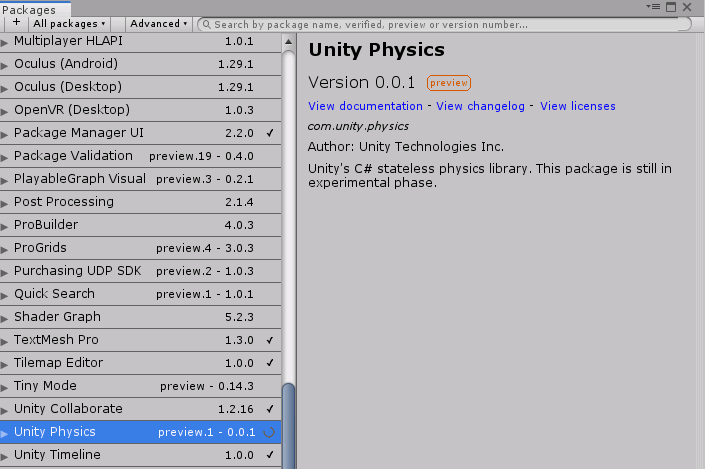Click the package list scrollbar thumb

[289, 425]
